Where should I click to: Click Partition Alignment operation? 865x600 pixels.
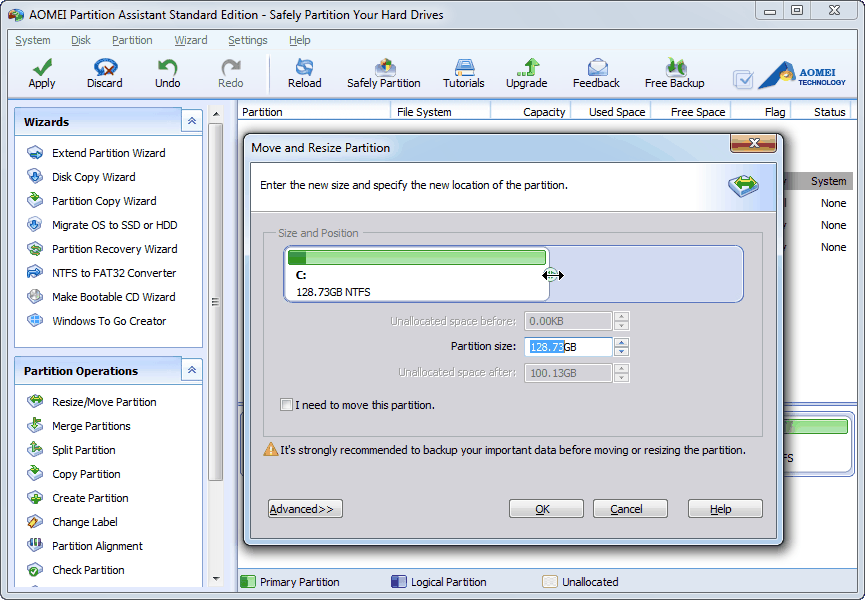click(x=98, y=546)
